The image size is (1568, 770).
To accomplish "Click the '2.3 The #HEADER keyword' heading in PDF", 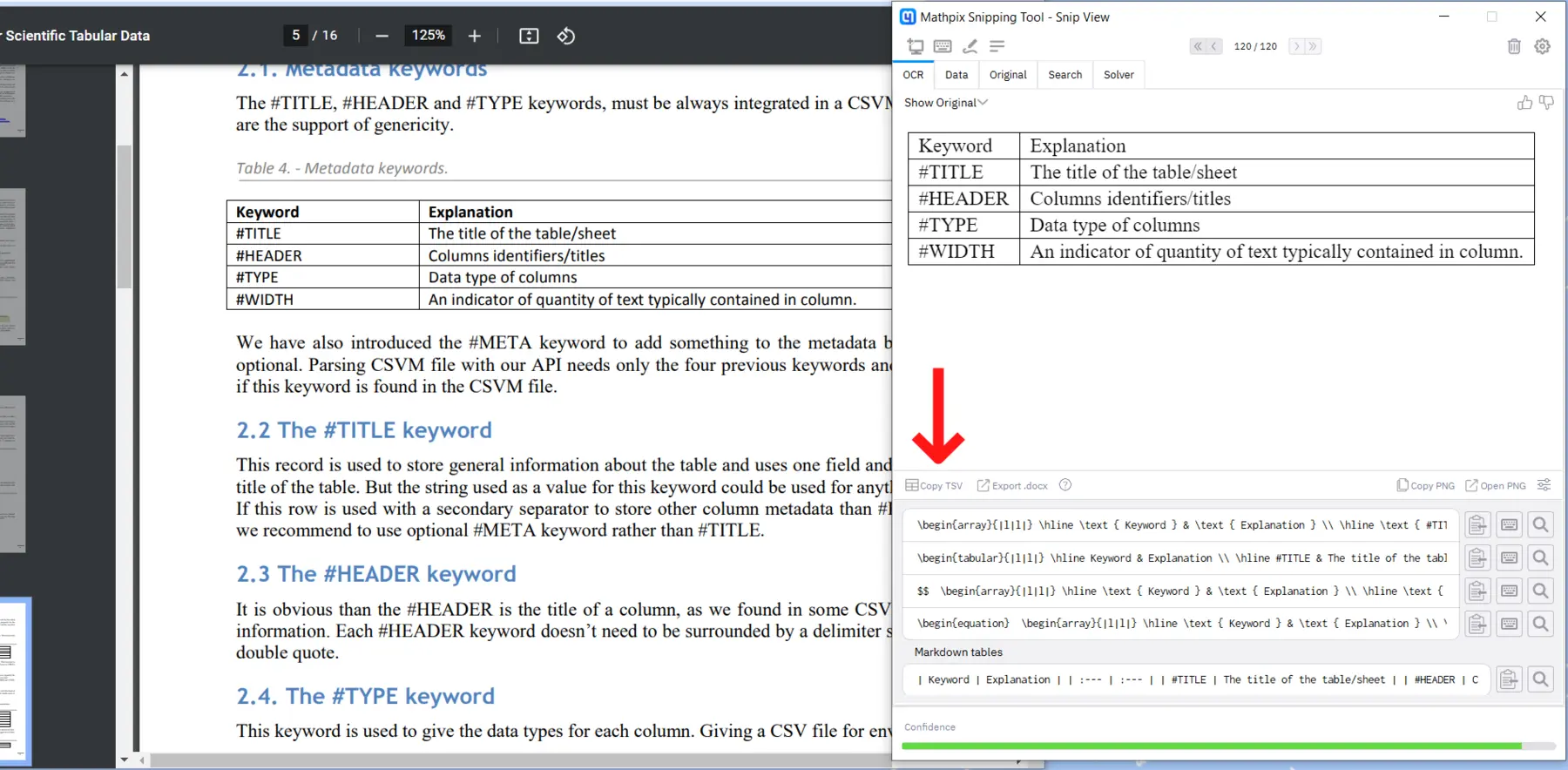I will pos(376,574).
